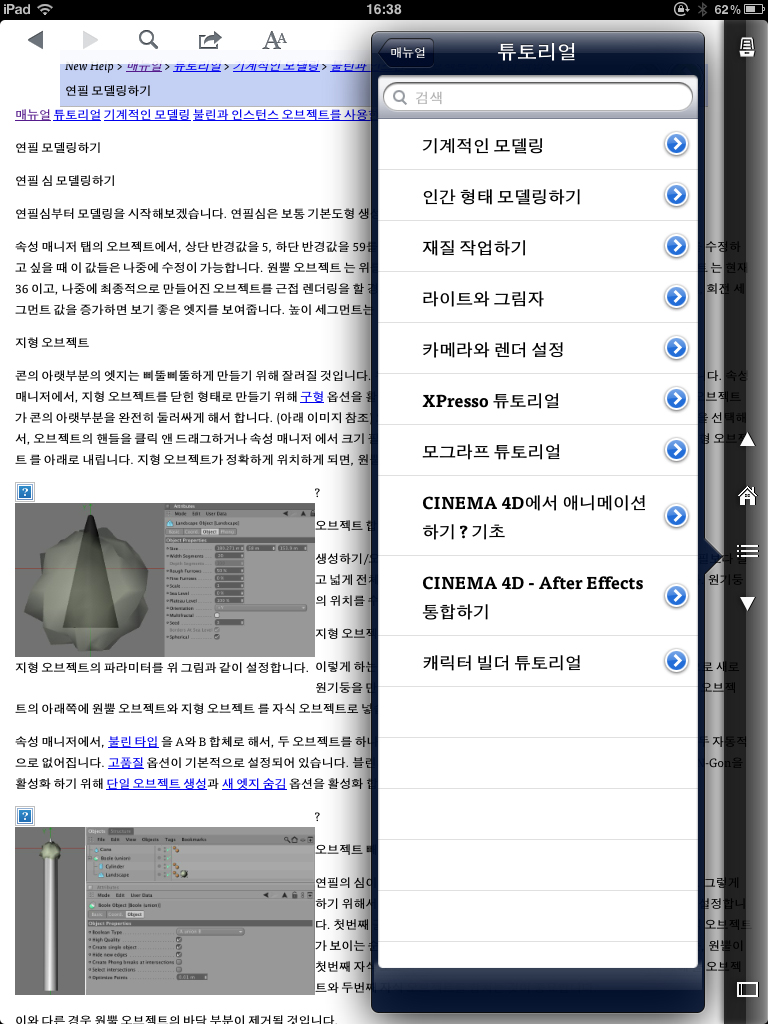
Task: Tap question mark icon above pencil image
Action: pos(25,816)
